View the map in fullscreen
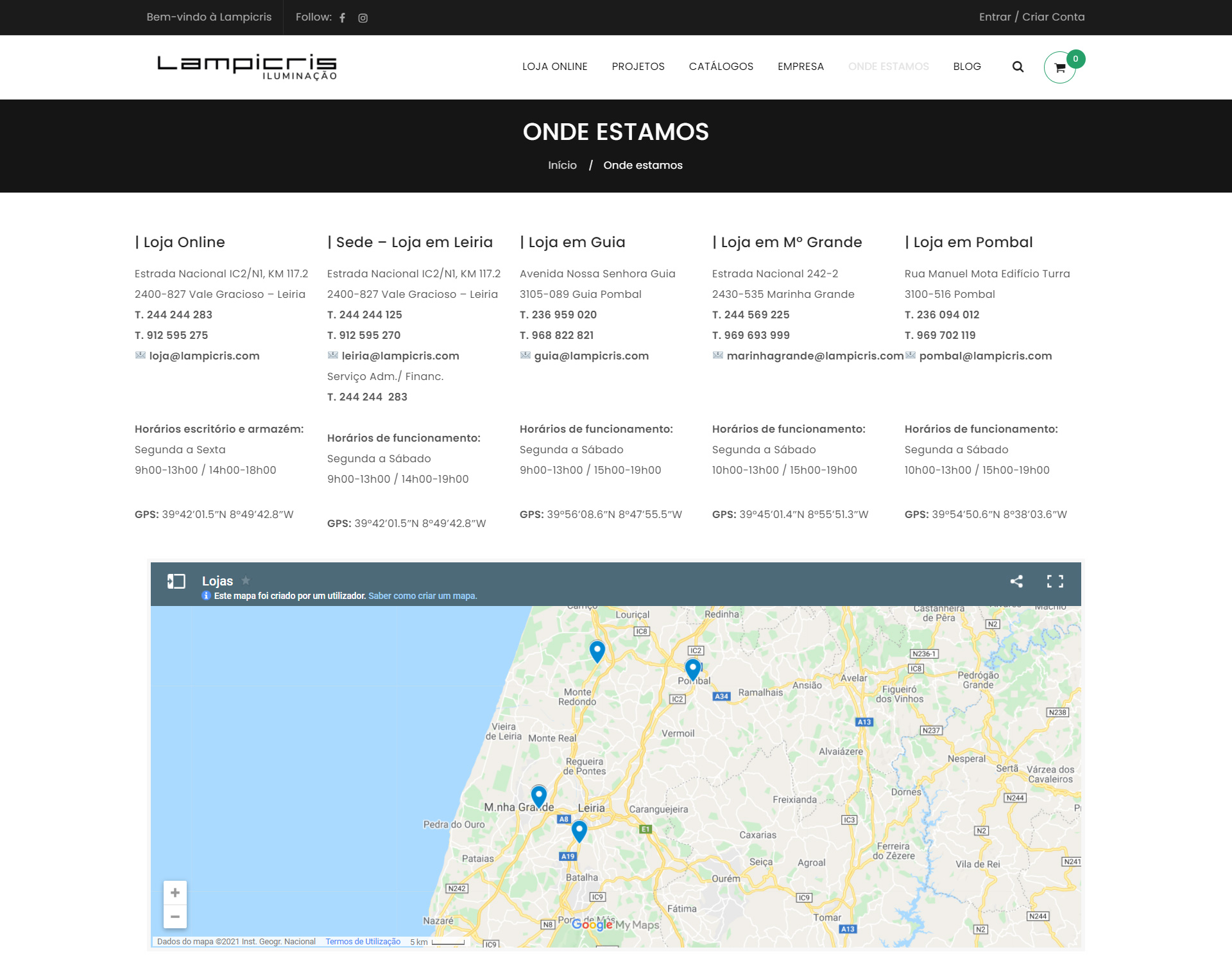The image size is (1232, 970). 1055,582
